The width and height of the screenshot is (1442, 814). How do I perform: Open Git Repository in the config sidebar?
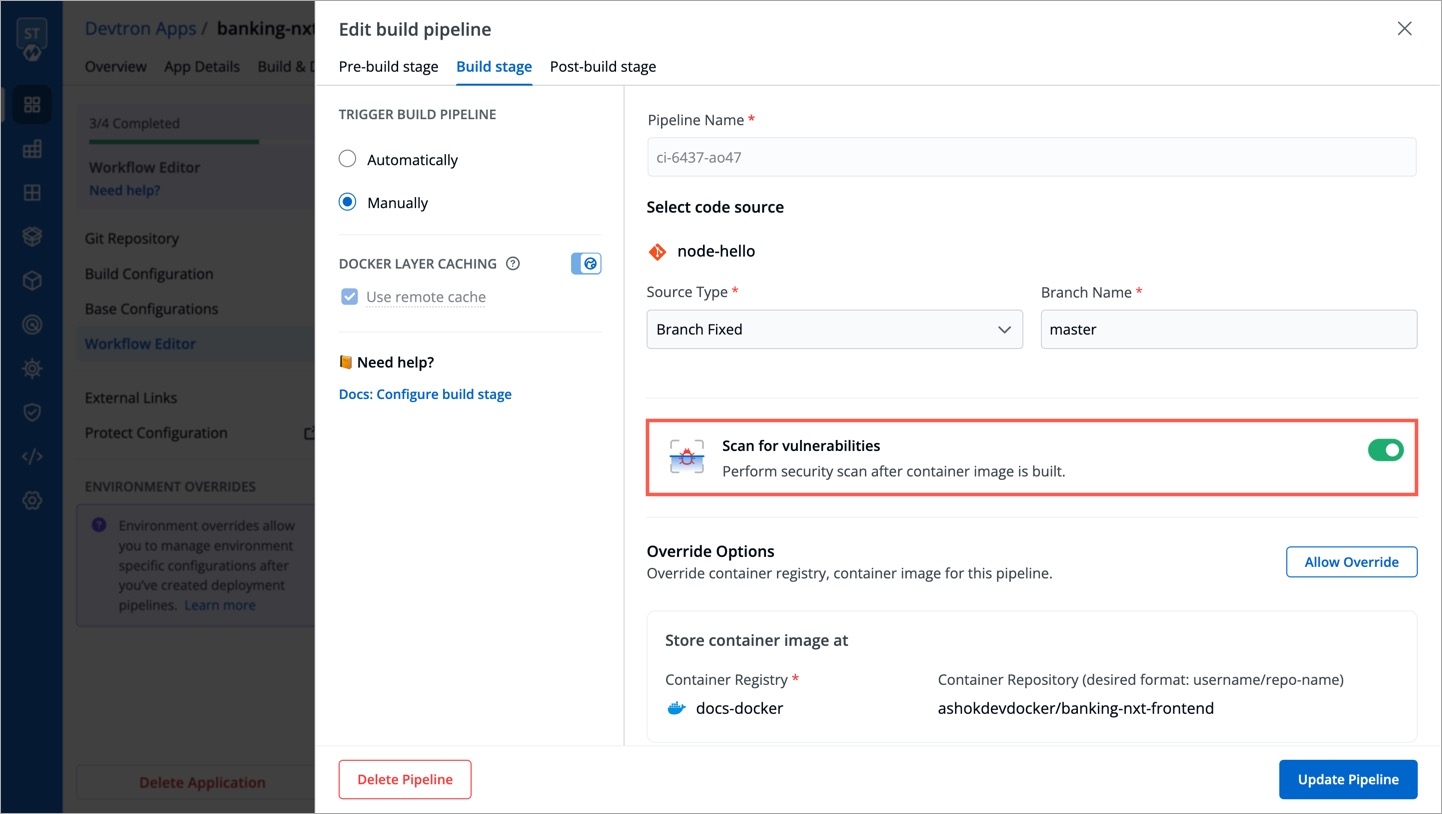(x=132, y=238)
